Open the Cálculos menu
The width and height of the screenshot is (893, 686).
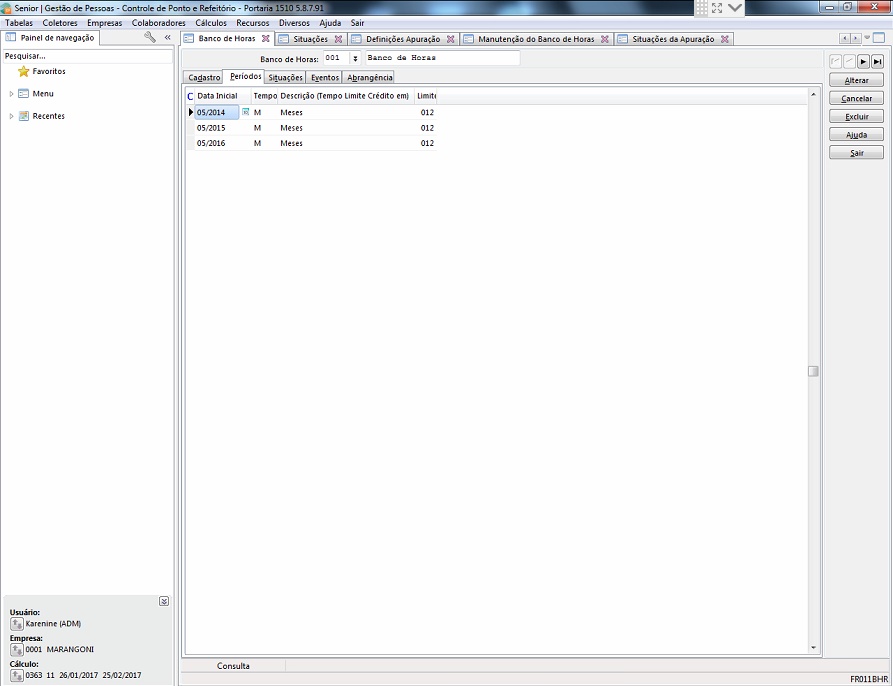210,23
